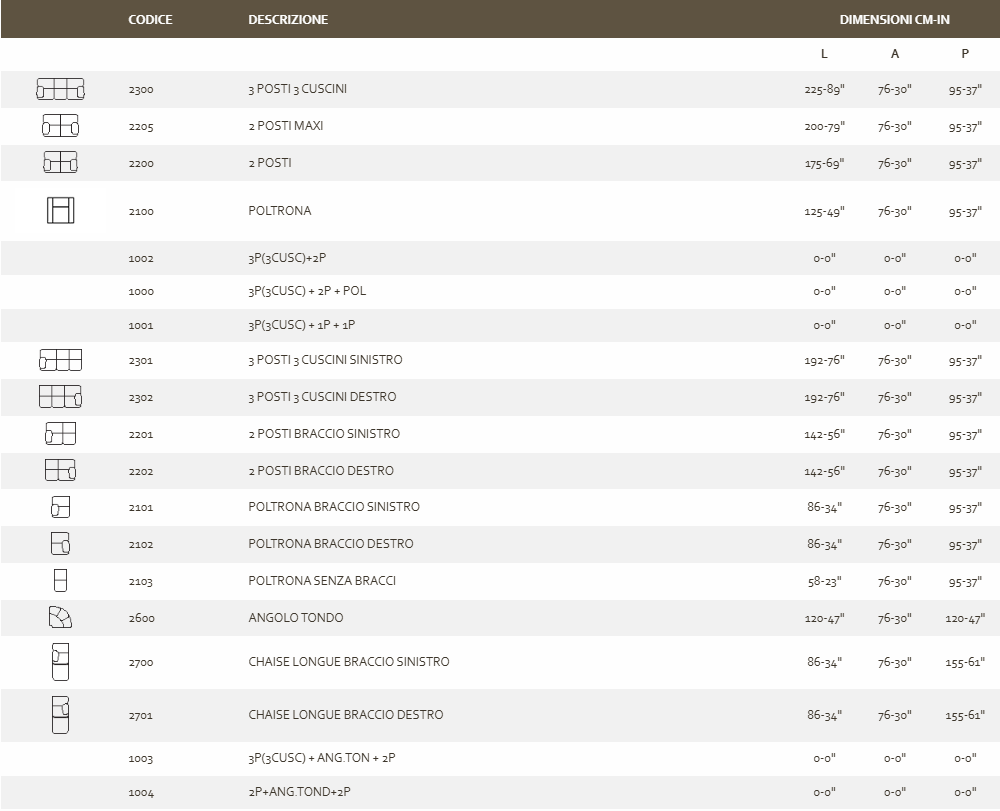Select the 3 Posti 3 Cuscini Sinistro icon
Image resolution: width=1000 pixels, height=811 pixels.
pyautogui.click(x=60, y=360)
